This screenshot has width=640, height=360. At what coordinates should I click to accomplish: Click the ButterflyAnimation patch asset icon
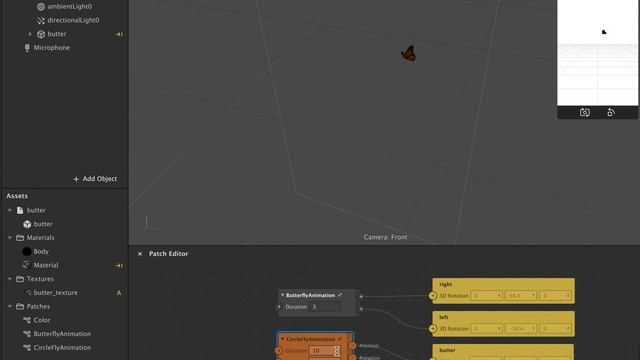(x=27, y=334)
